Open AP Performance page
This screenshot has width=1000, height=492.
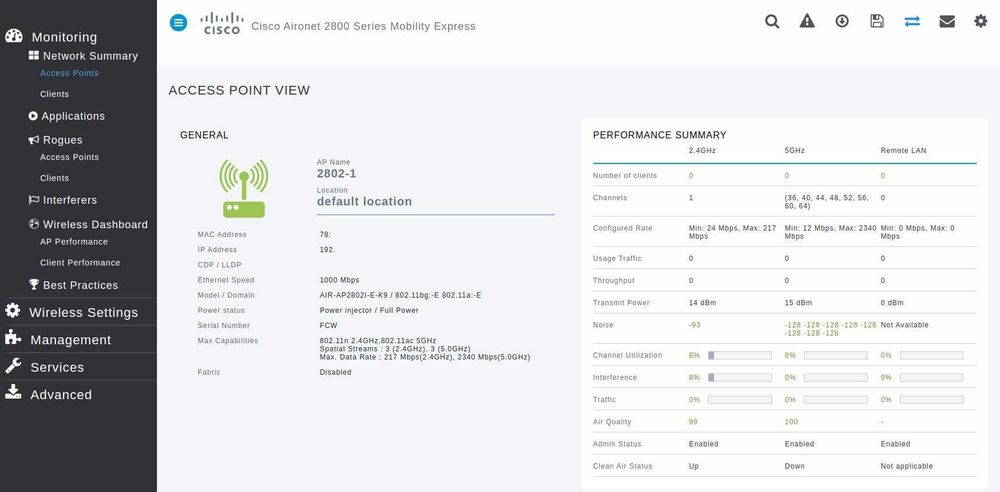point(73,241)
